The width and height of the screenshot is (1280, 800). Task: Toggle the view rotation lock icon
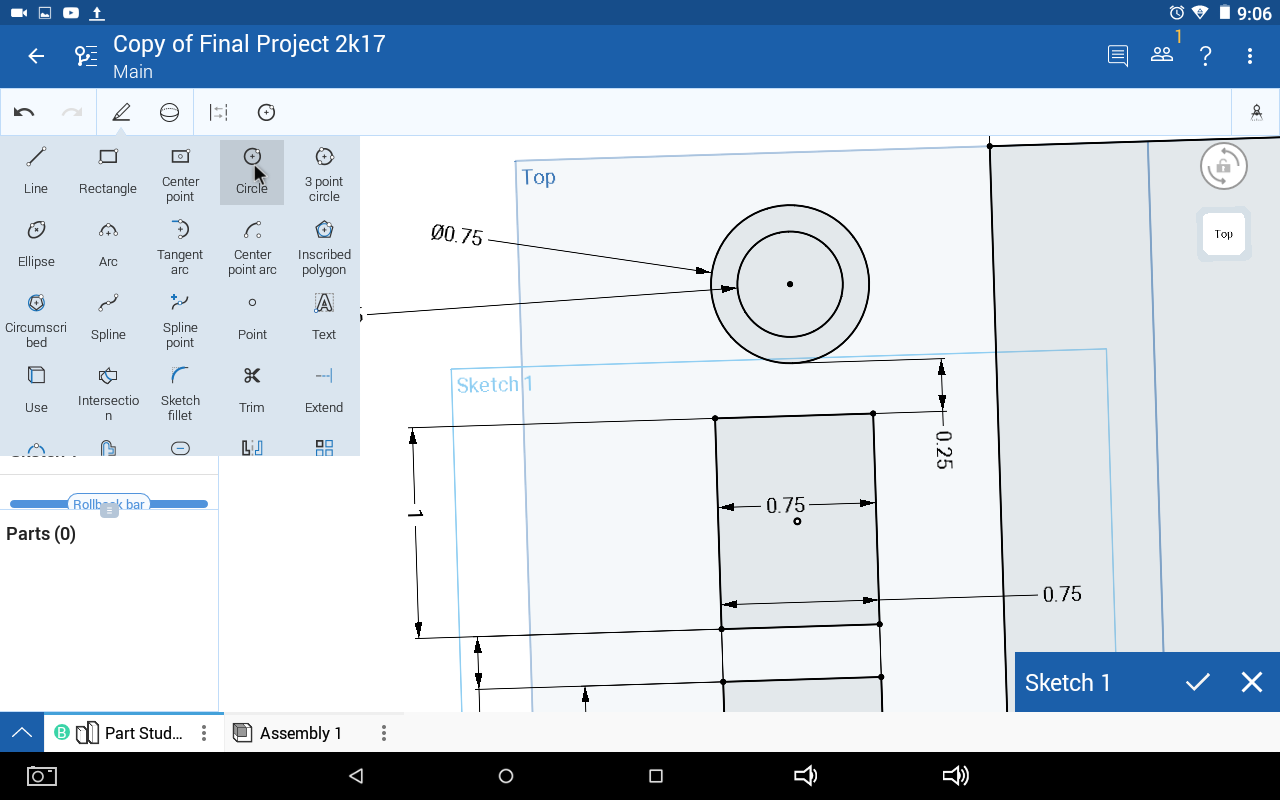1223,166
